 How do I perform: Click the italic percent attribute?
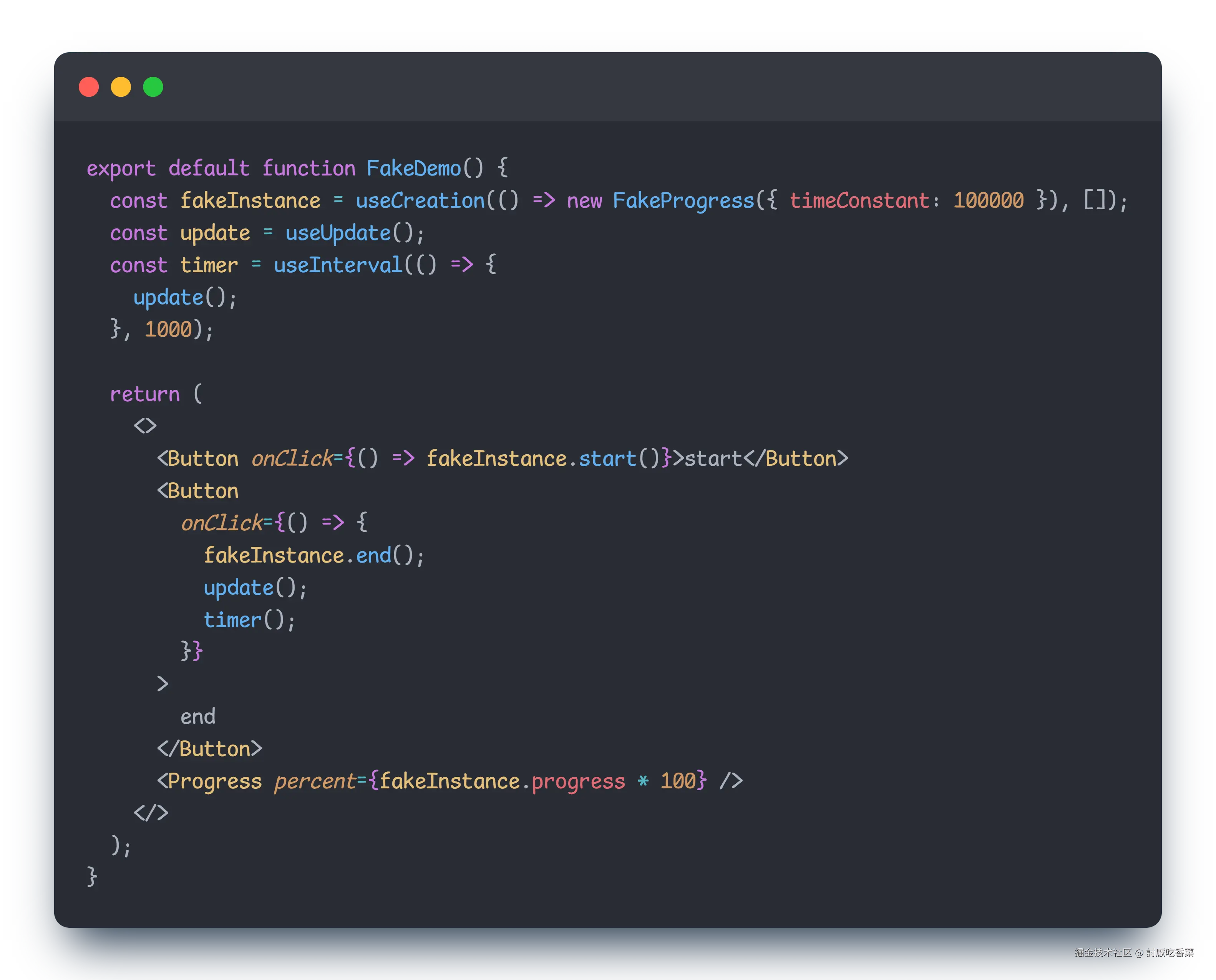pos(315,781)
